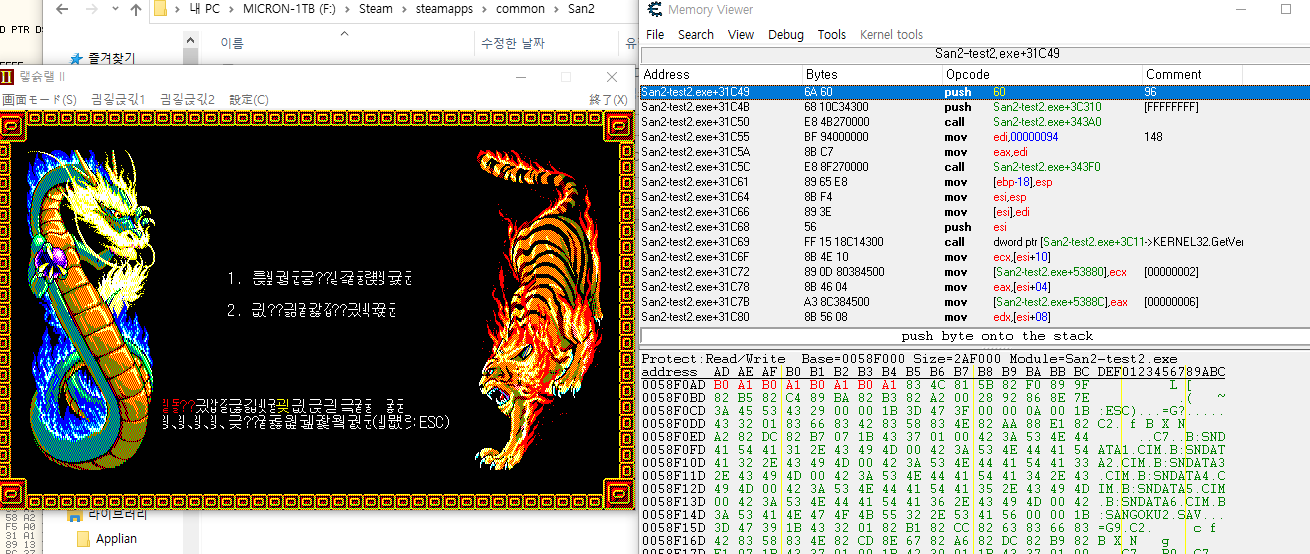Minimize the game window
1310x554 pixels.
pyautogui.click(x=521, y=77)
